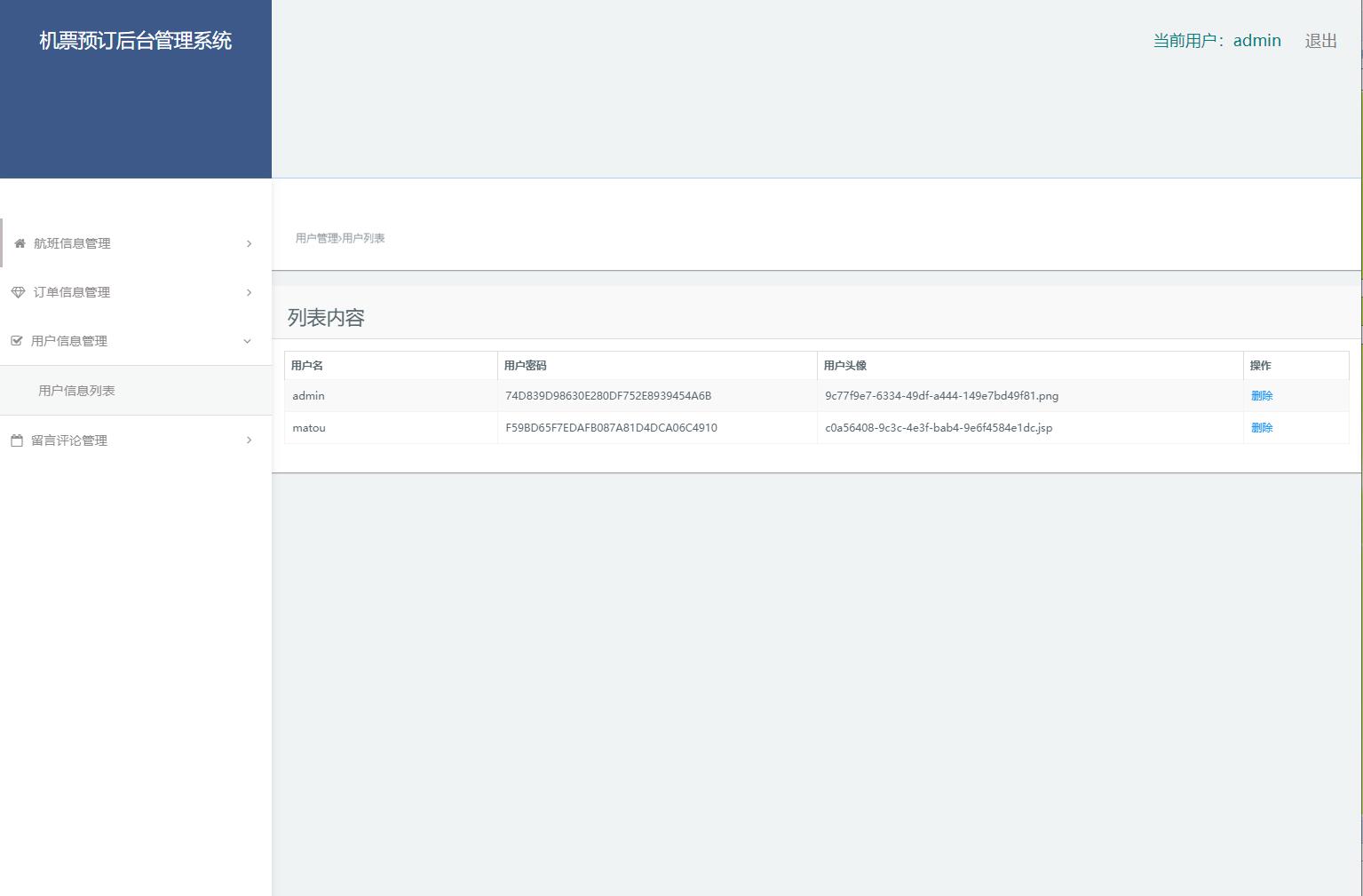Expand the 航班信息管理 chevron arrow

(249, 243)
